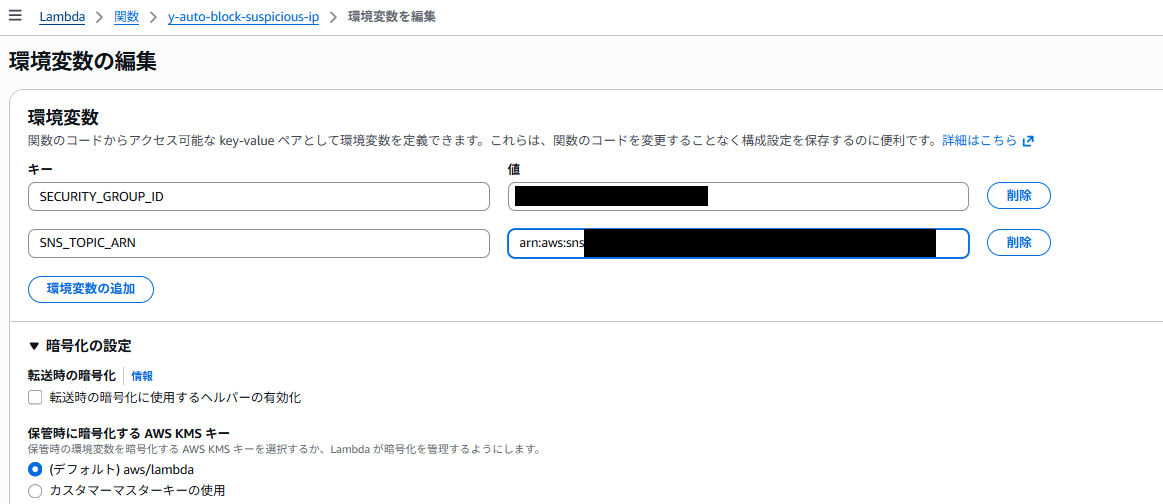Open y-auto-block-suspicious-ip breadcrumb link
This screenshot has height=504, width=1163.
[x=243, y=17]
